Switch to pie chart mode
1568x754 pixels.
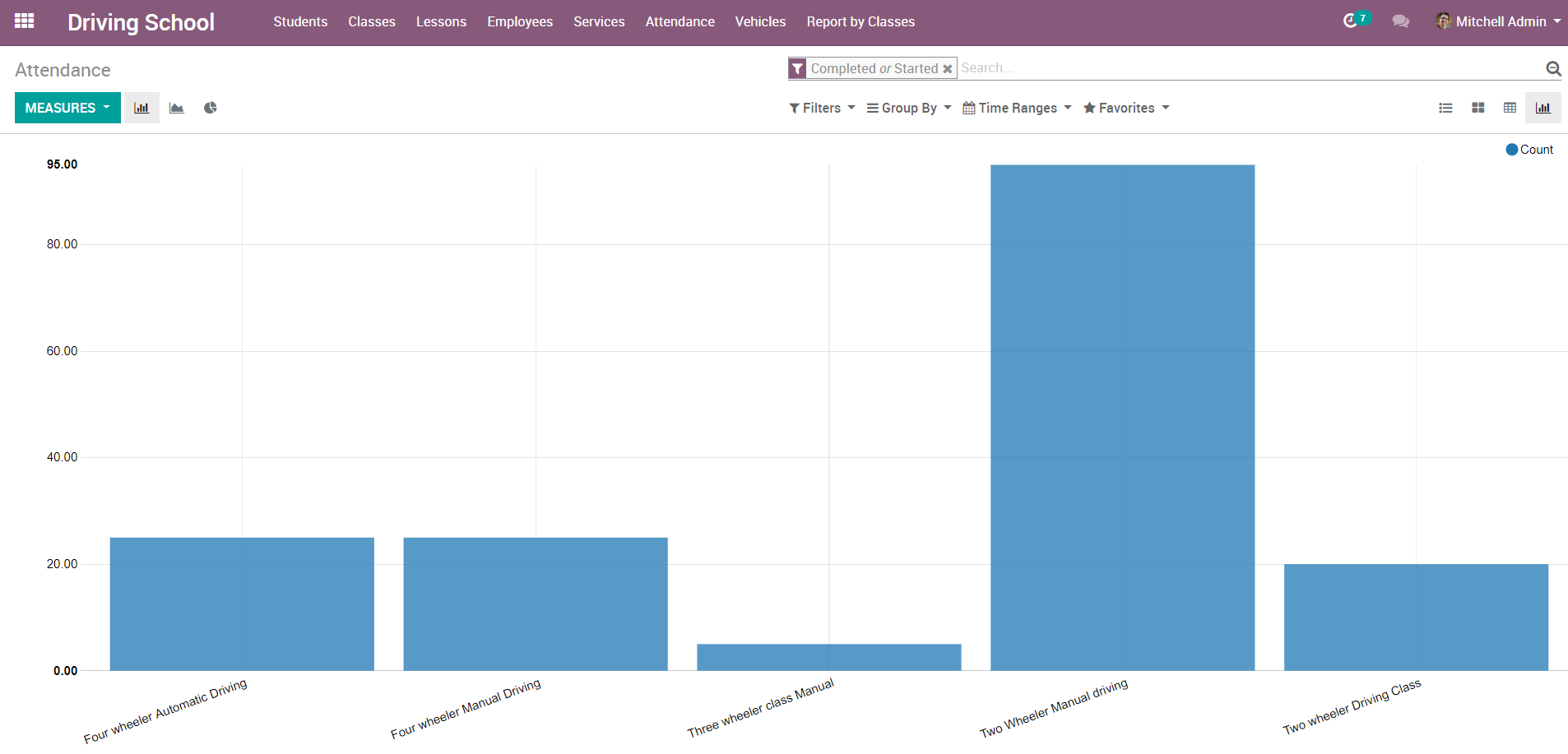pyautogui.click(x=211, y=108)
